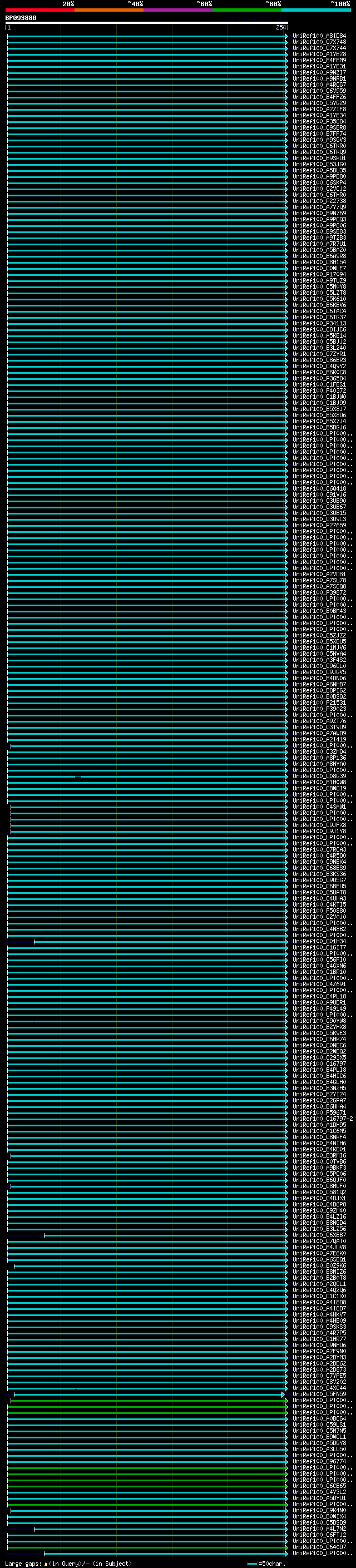Select hit label UniRef100_B5X7J4
Image resolution: width=356 pixels, height=1568 pixels.
click(319, 421)
